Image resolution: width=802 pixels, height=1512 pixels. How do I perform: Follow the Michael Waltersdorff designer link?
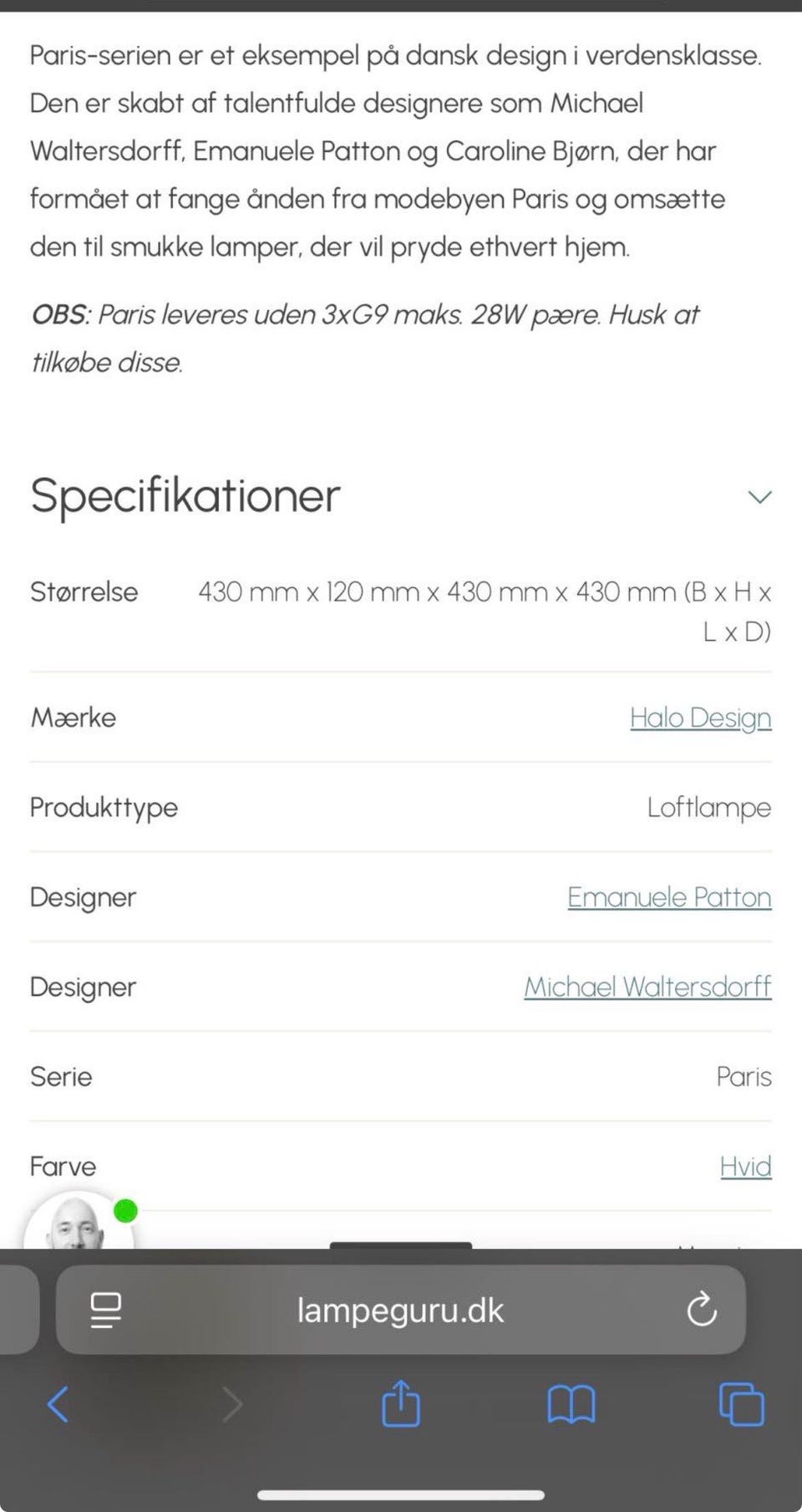[647, 987]
